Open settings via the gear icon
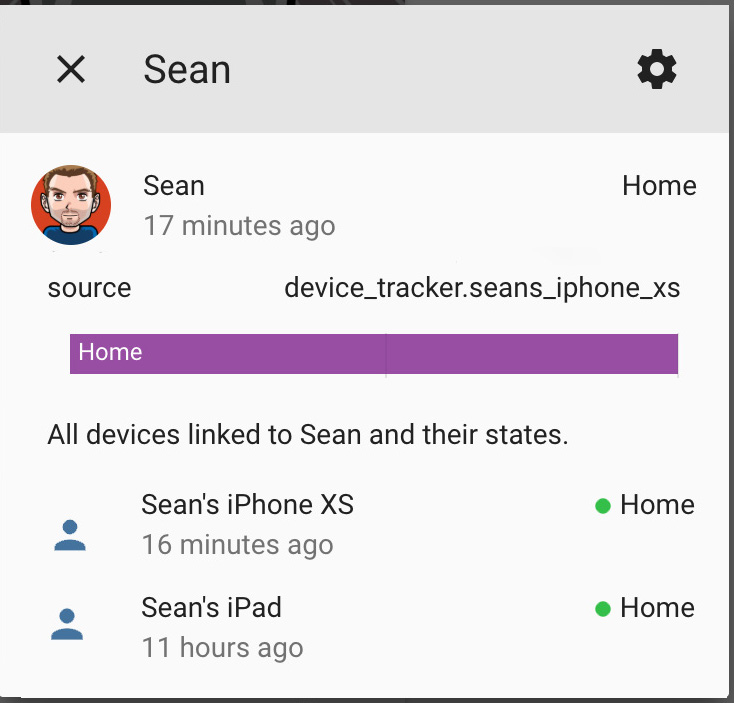 tap(657, 69)
